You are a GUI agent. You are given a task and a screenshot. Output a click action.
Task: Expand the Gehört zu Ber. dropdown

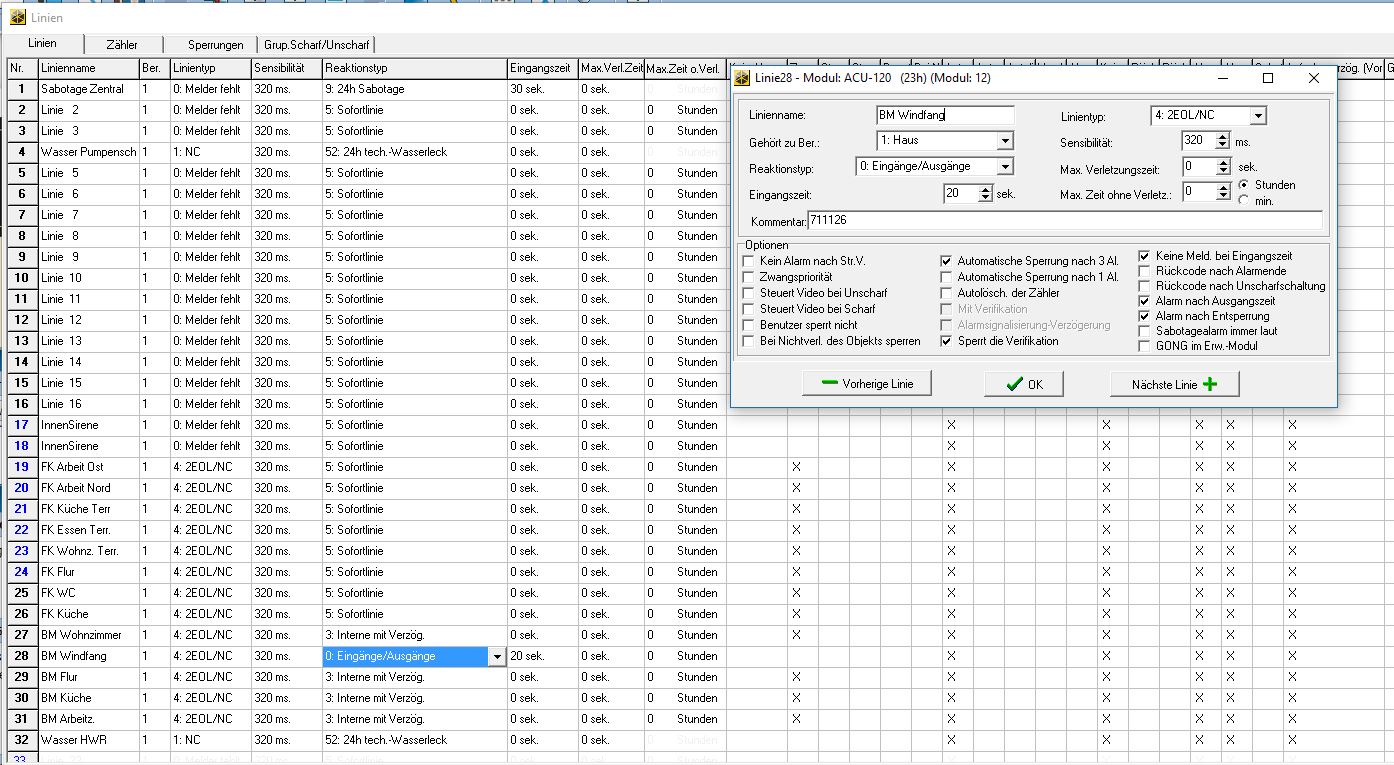click(1005, 141)
